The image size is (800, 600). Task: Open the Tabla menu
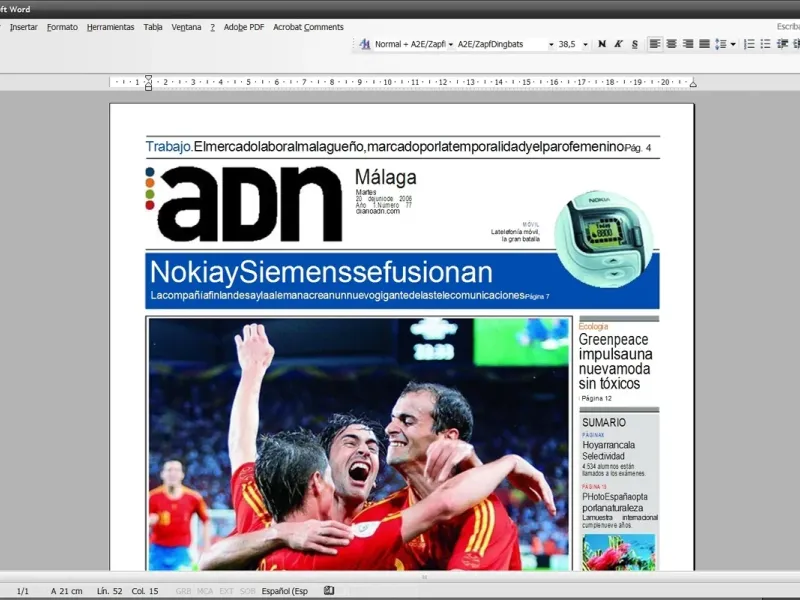153,27
